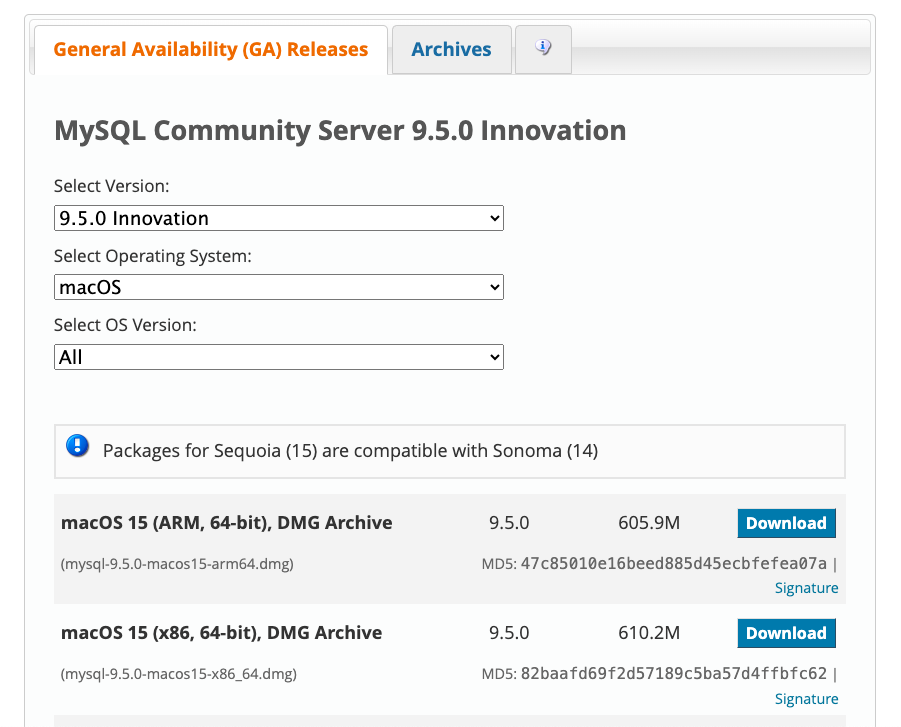Image resolution: width=901 pixels, height=727 pixels.
Task: Click the 605.9M file size
Action: coord(649,523)
